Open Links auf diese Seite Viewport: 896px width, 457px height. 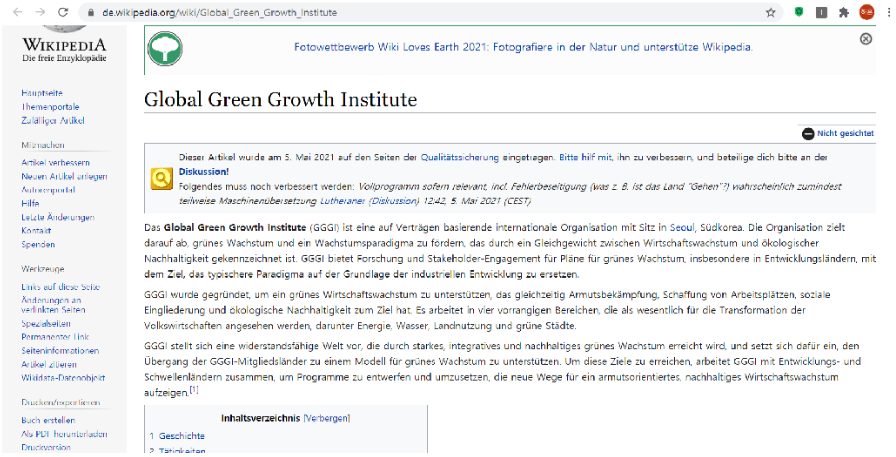pos(61,287)
